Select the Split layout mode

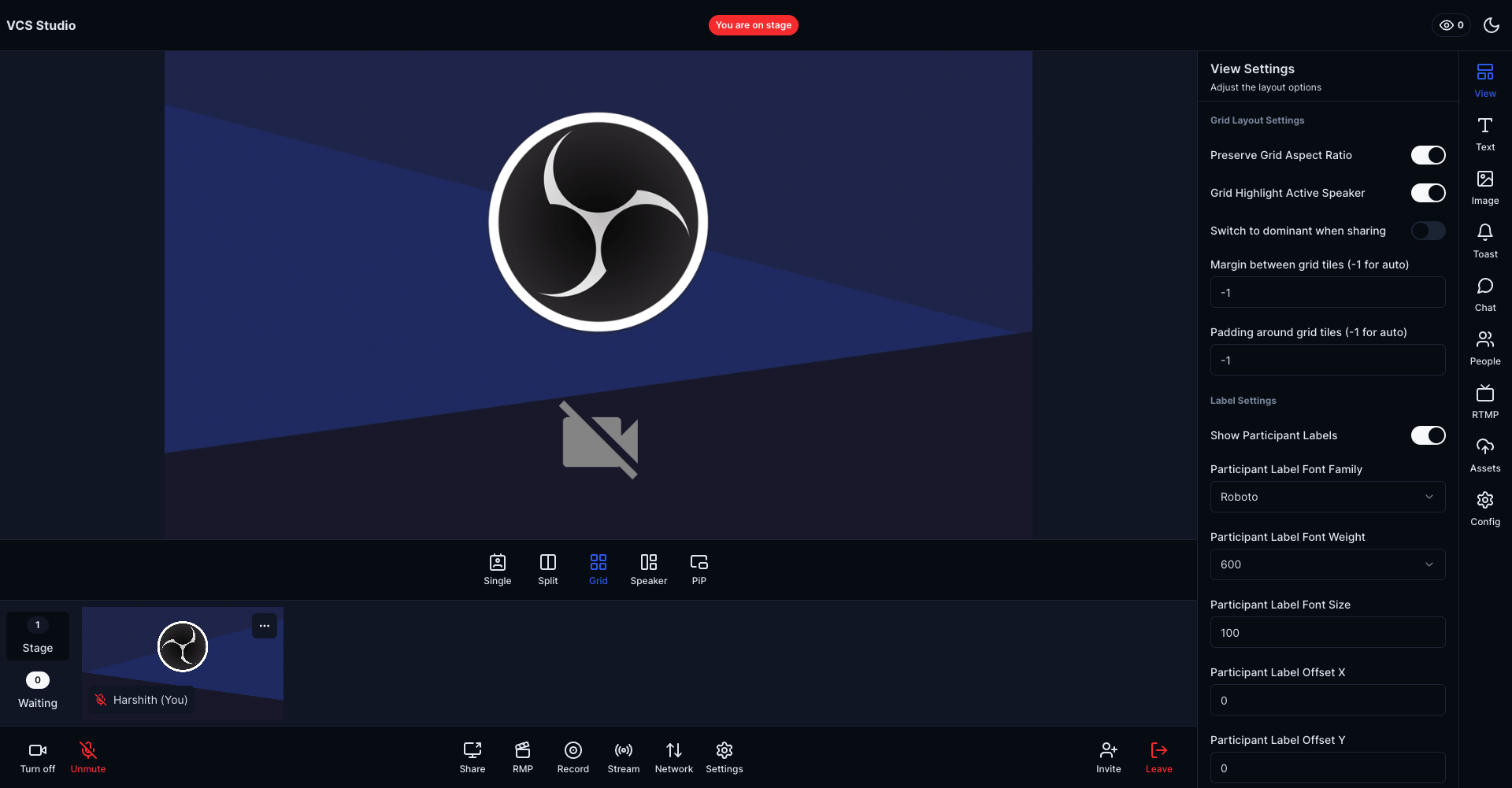548,569
